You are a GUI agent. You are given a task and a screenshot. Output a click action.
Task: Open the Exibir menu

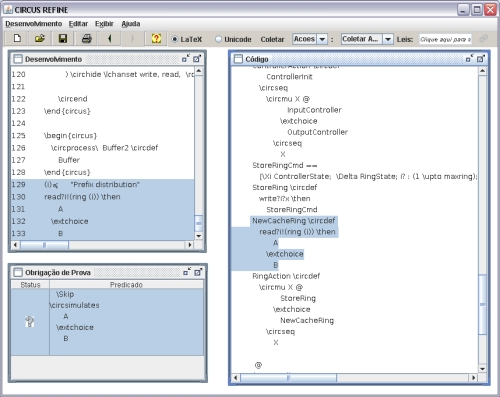click(x=104, y=24)
